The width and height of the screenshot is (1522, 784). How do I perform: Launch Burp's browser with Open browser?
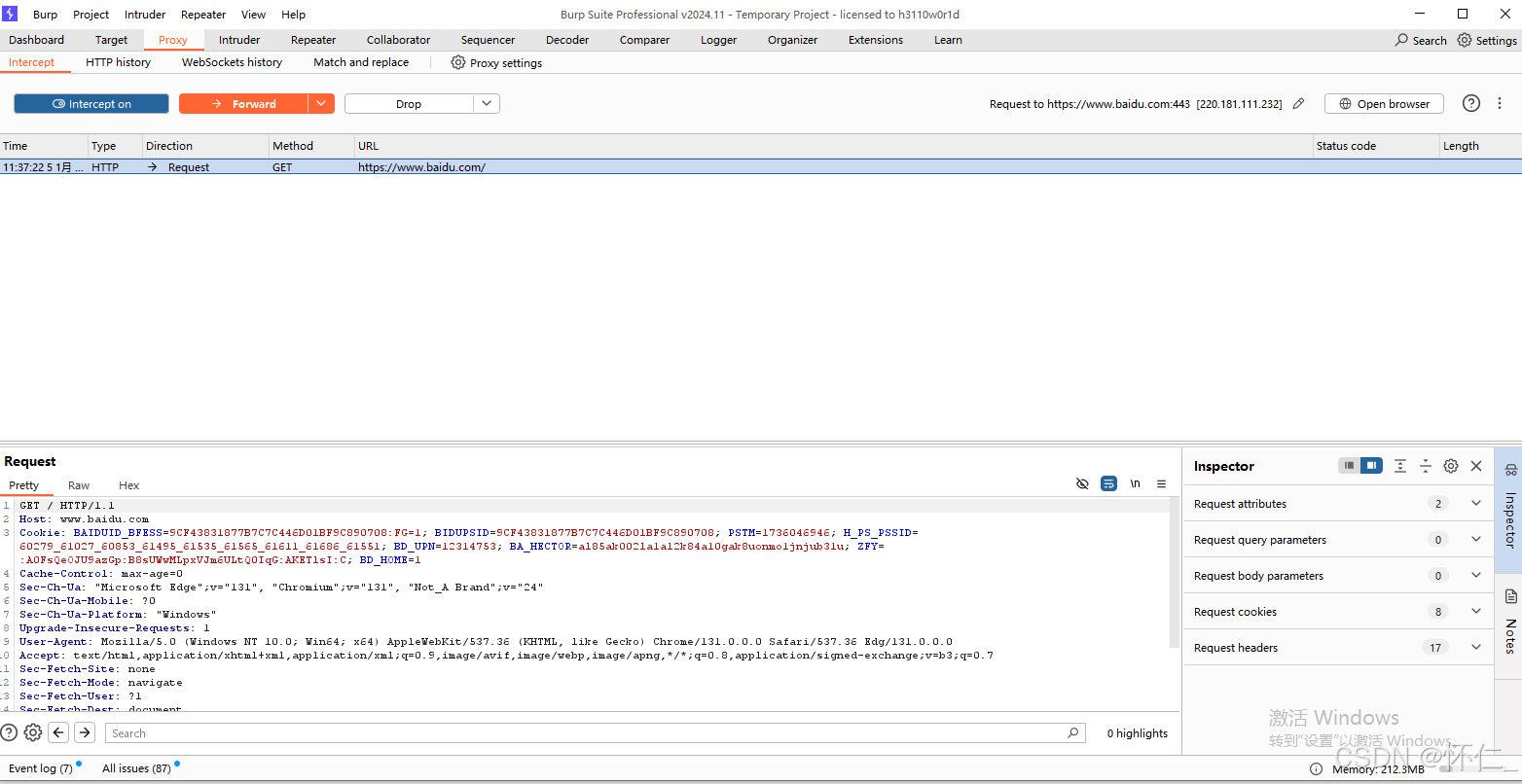pyautogui.click(x=1384, y=104)
